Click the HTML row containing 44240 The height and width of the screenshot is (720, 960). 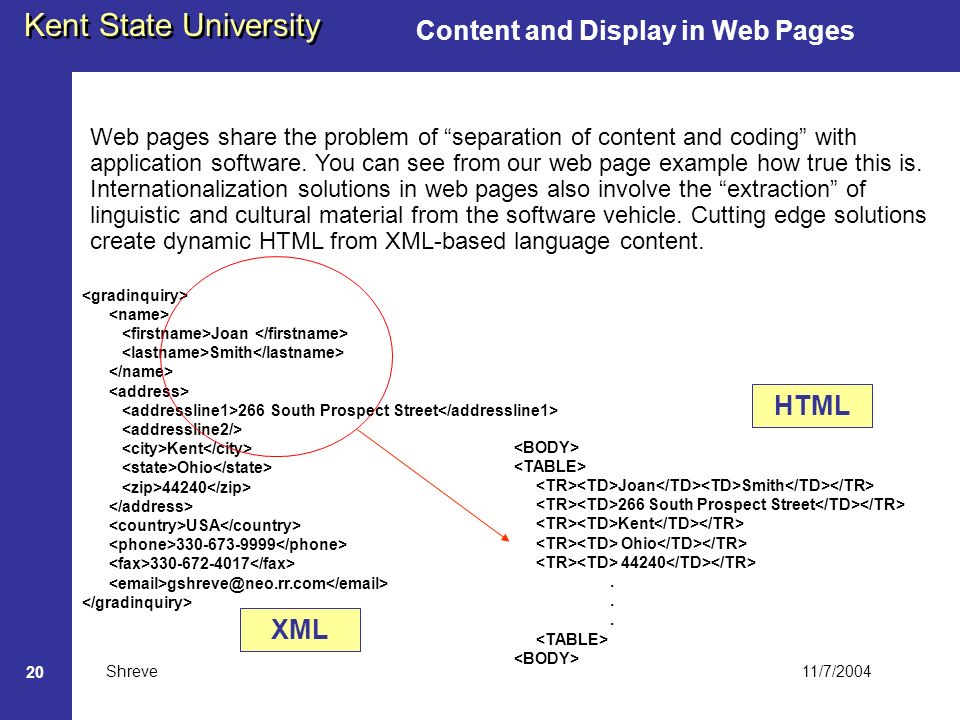point(645,562)
